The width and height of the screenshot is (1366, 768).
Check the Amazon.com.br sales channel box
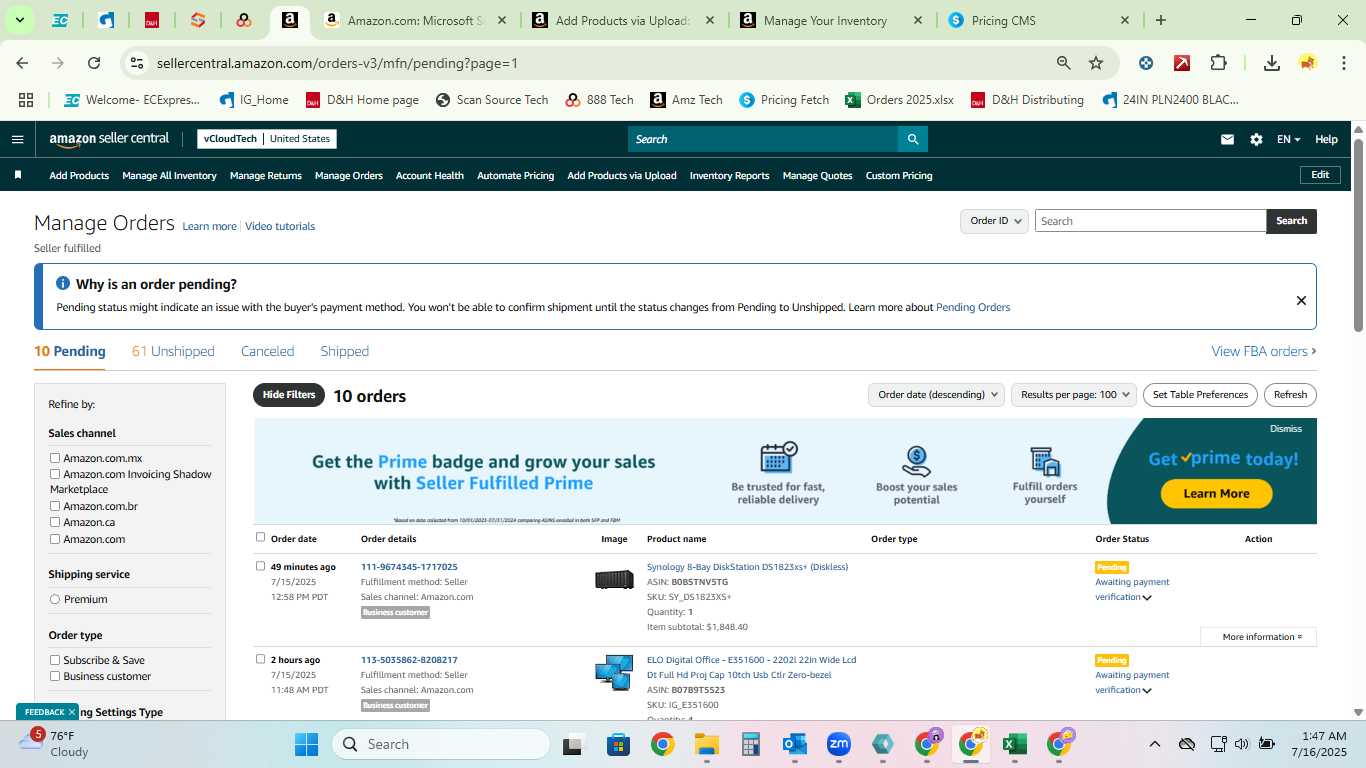(x=55, y=506)
